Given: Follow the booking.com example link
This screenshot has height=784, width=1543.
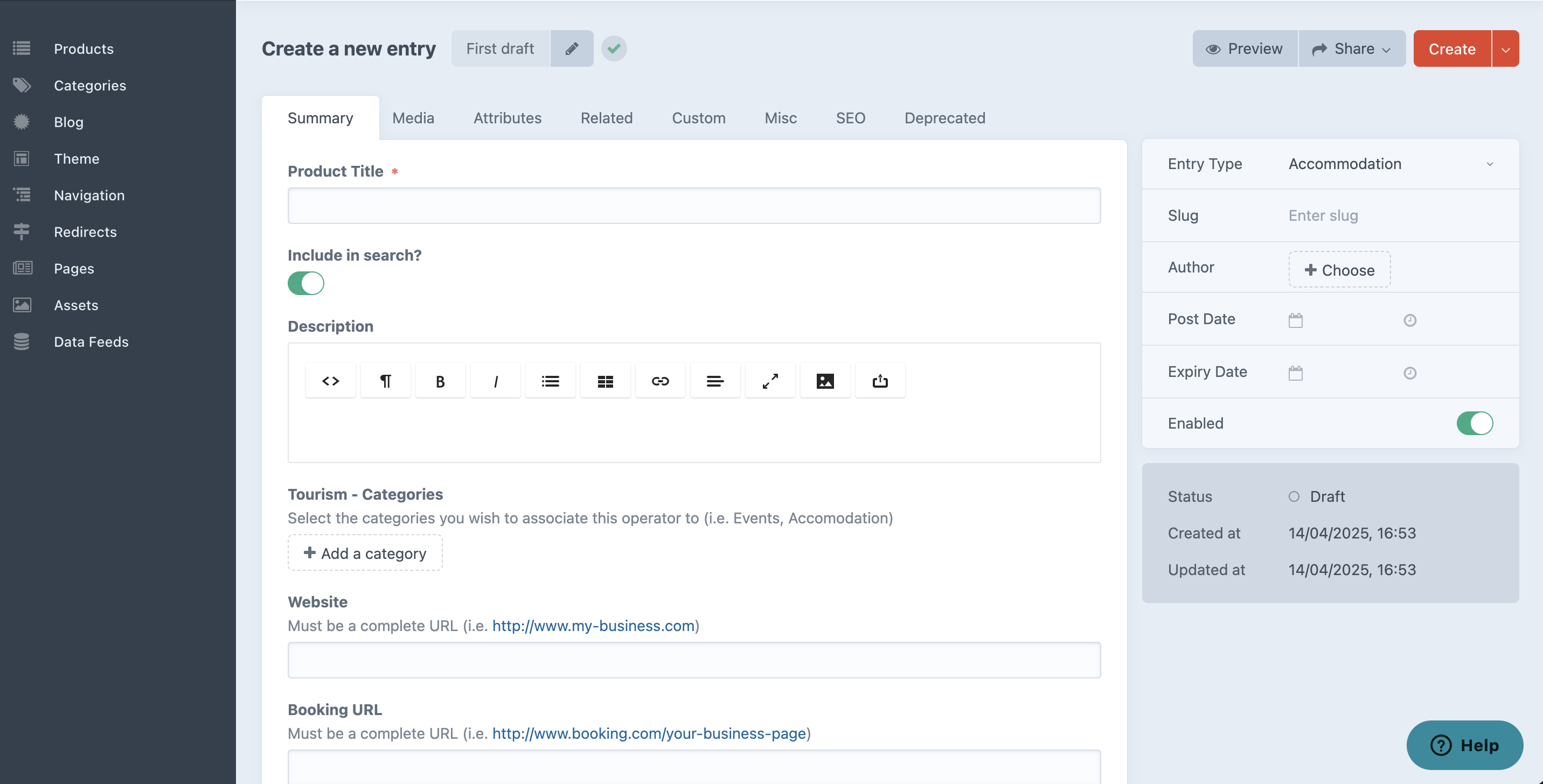Looking at the screenshot, I should 649,733.
